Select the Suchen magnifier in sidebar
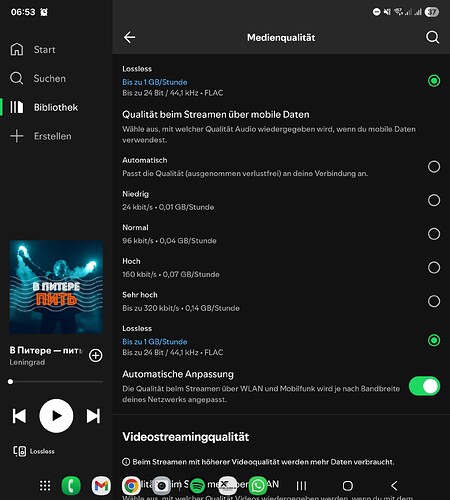This screenshot has width=450, height=500. tap(16, 78)
